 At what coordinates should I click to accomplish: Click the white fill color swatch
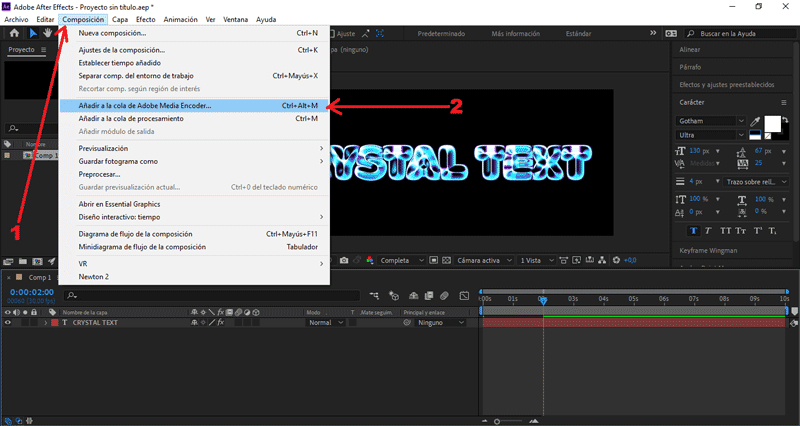tap(772, 124)
